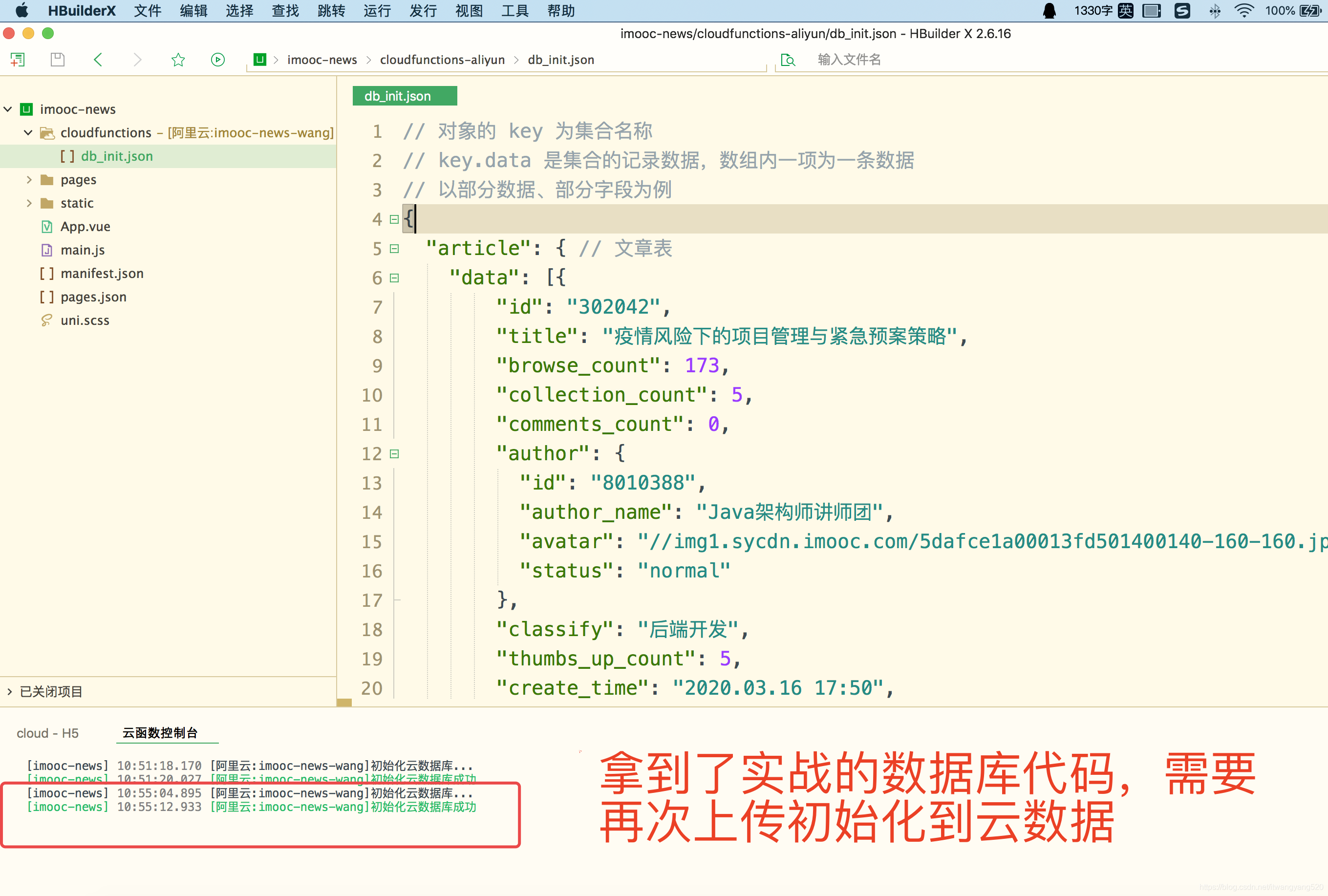
Task: Open the 查找 menu
Action: click(x=285, y=10)
